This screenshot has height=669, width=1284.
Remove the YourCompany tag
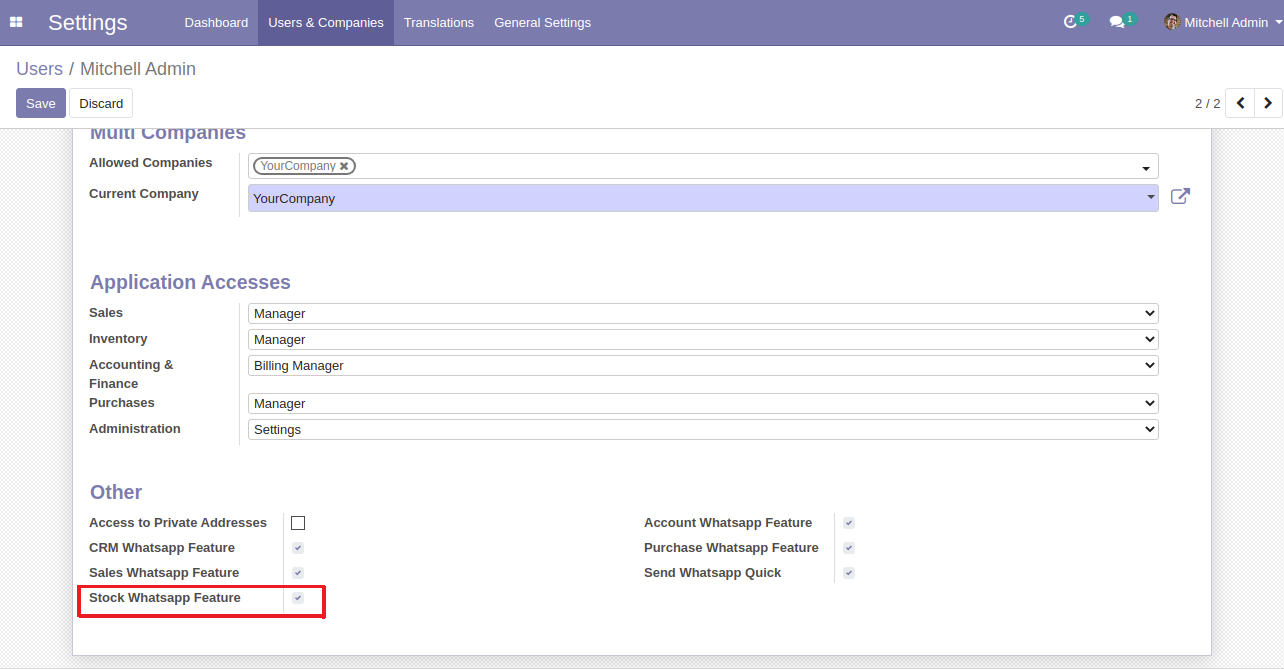[x=344, y=166]
